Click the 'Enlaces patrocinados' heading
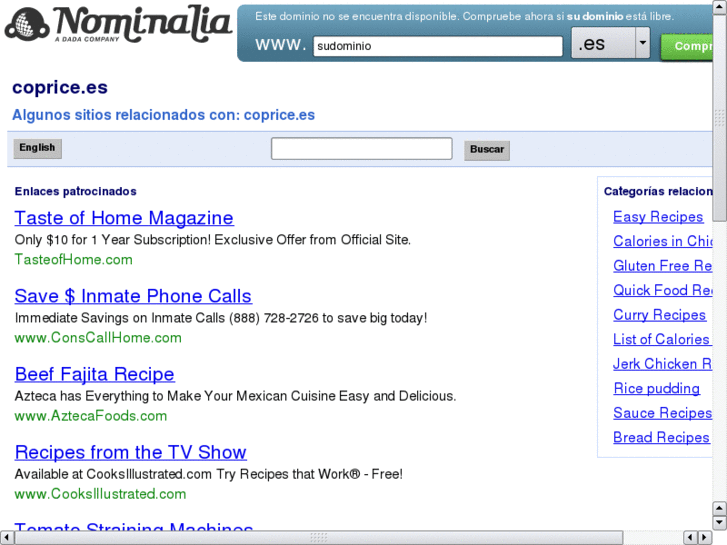The width and height of the screenshot is (727, 545). pyautogui.click(x=76, y=191)
